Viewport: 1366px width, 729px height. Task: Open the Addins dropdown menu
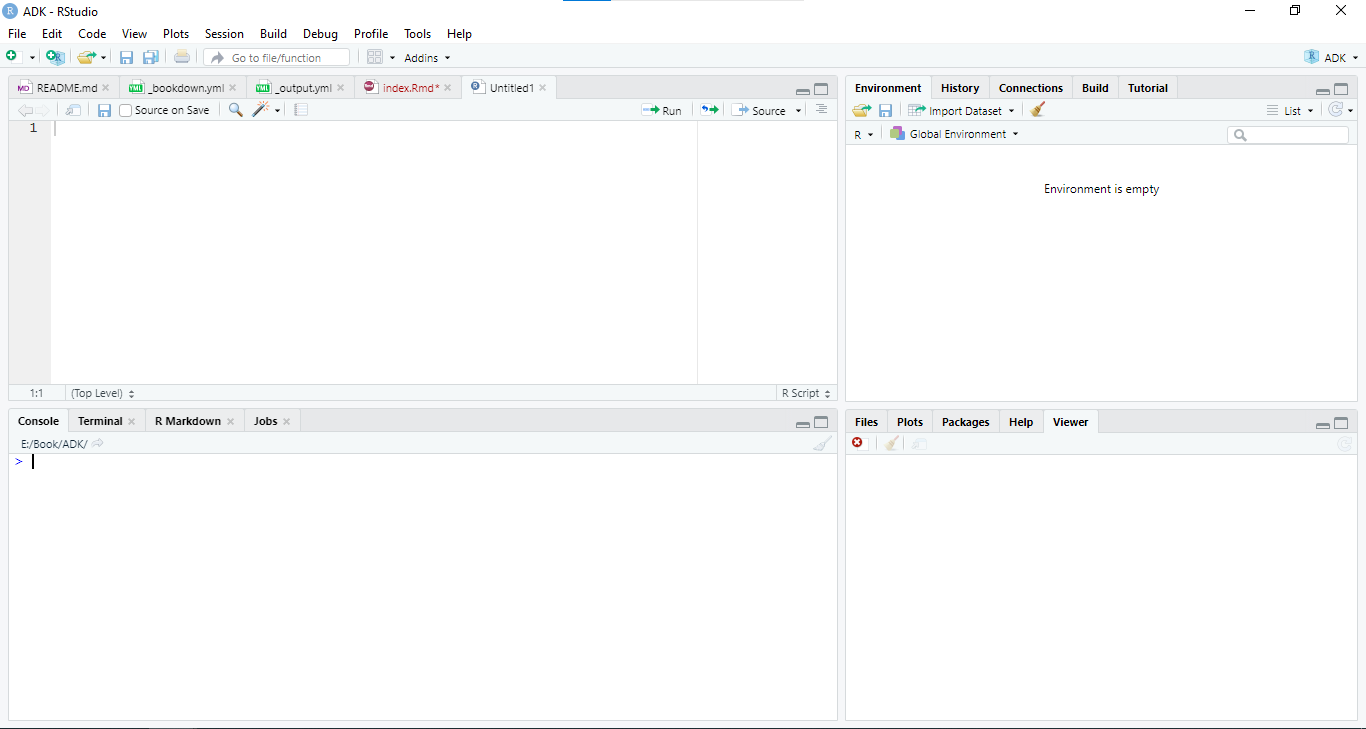[x=427, y=58]
